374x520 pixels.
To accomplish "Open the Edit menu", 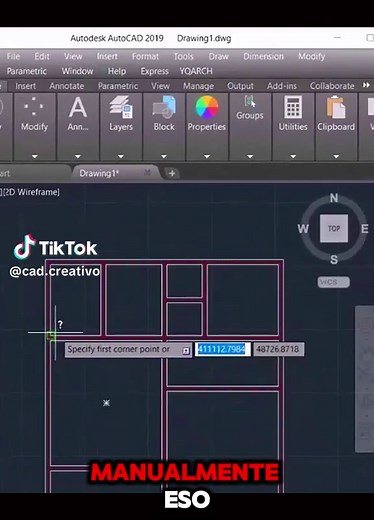I will pyautogui.click(x=42, y=56).
